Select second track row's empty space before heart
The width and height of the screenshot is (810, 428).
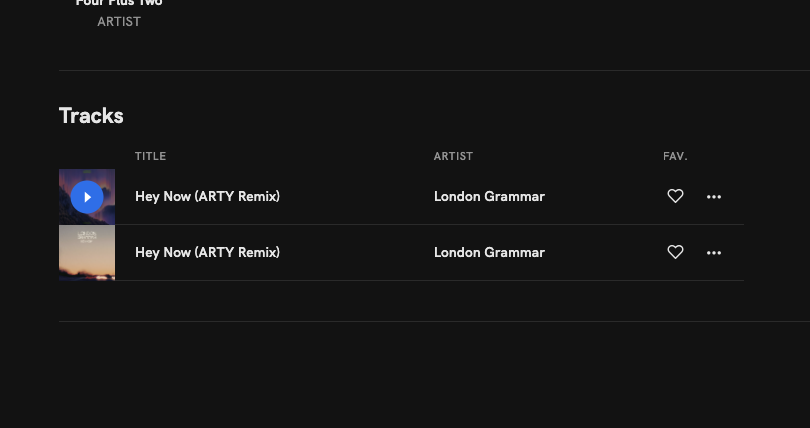click(600, 253)
